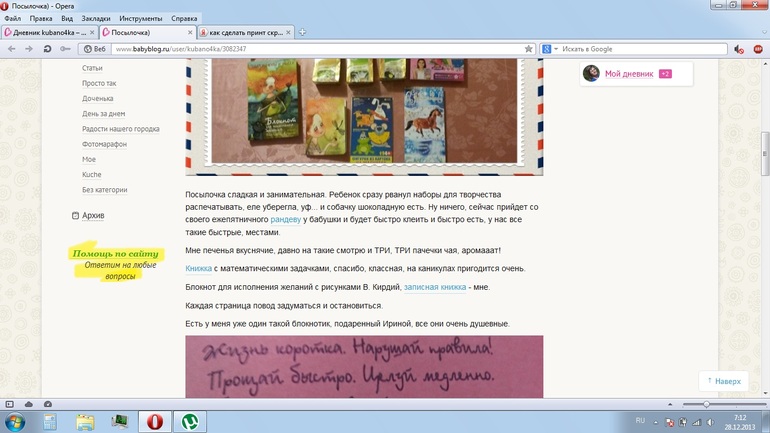Open the Просто так category
770x433 pixels.
(99, 83)
